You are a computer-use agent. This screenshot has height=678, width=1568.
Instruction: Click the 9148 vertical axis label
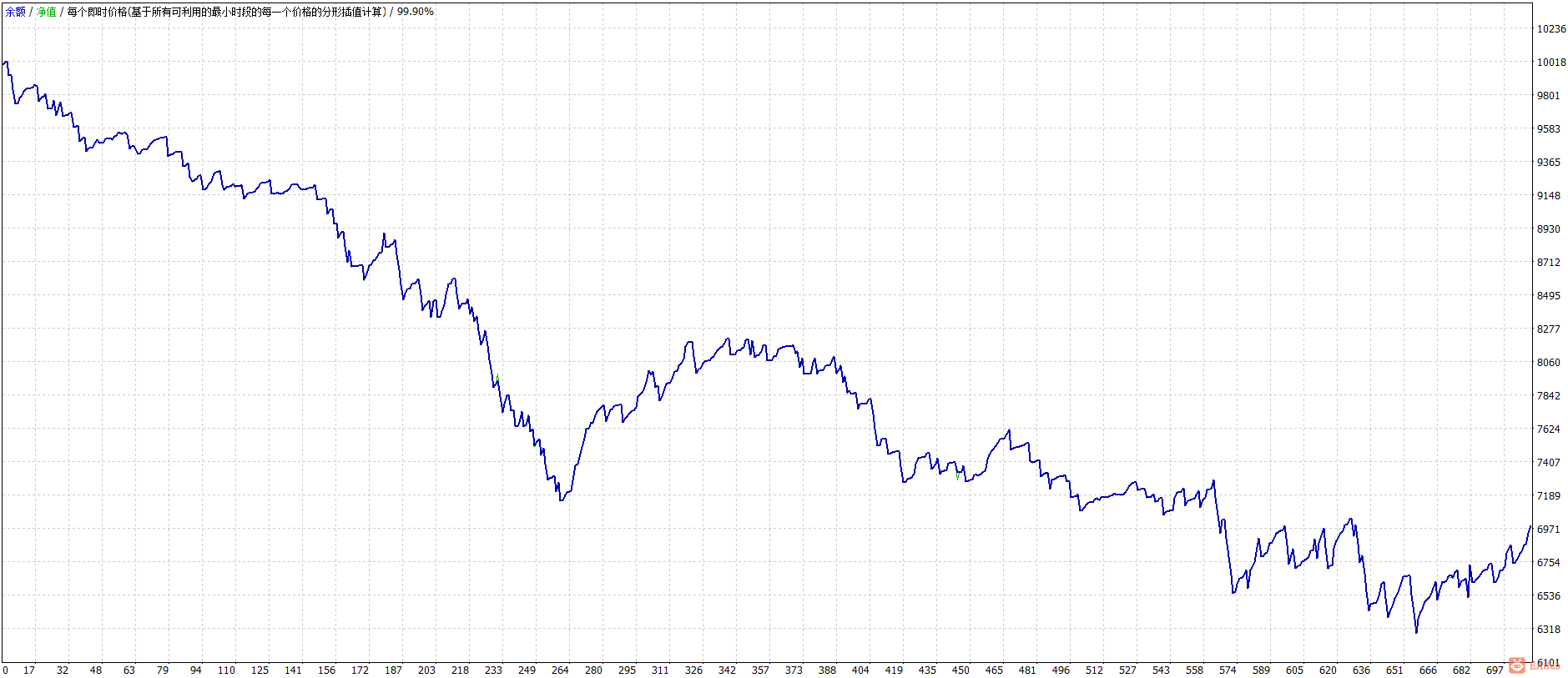click(x=1549, y=196)
